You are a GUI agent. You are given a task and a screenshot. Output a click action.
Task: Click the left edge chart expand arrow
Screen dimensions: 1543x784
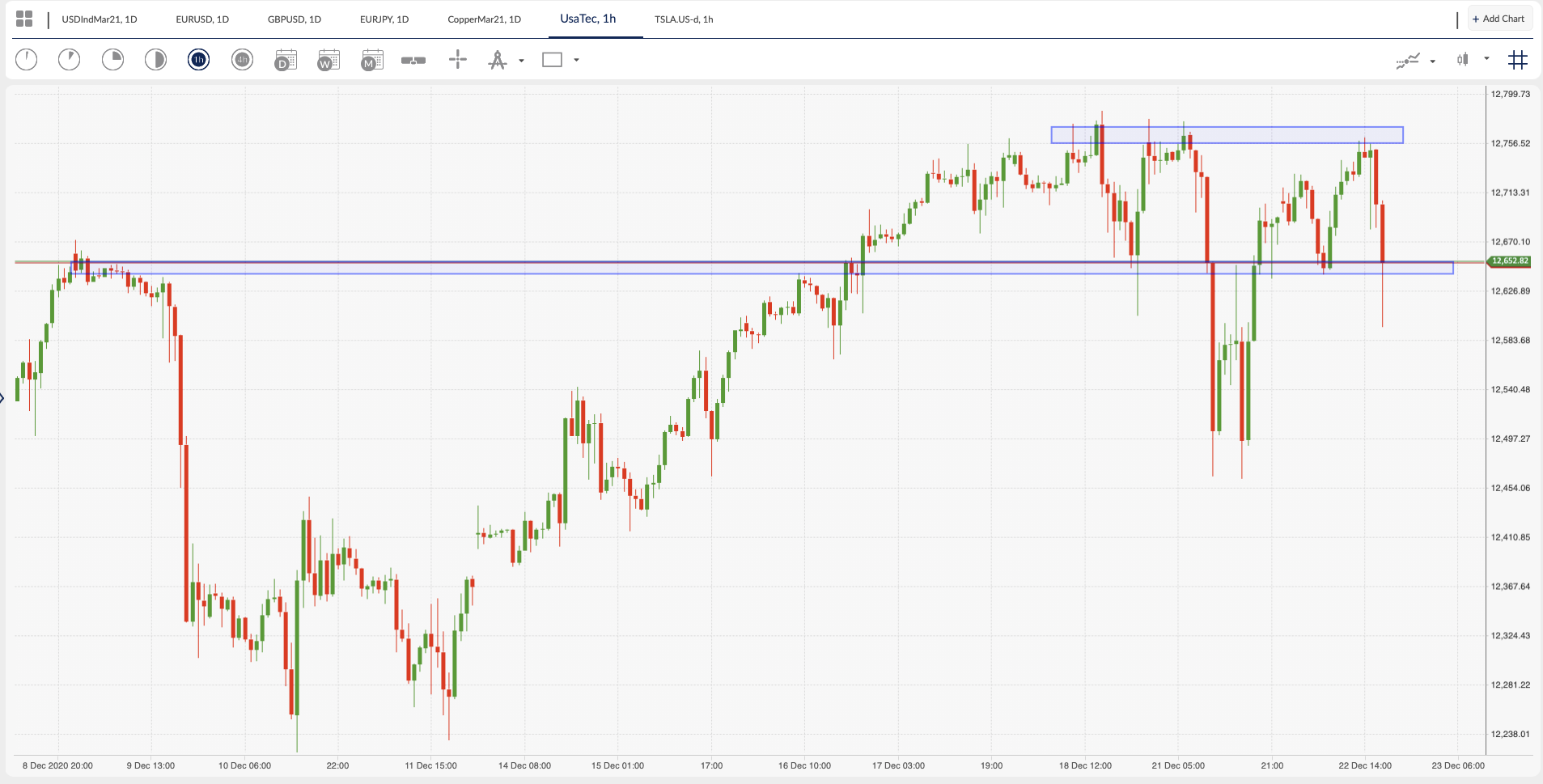pos(2,397)
